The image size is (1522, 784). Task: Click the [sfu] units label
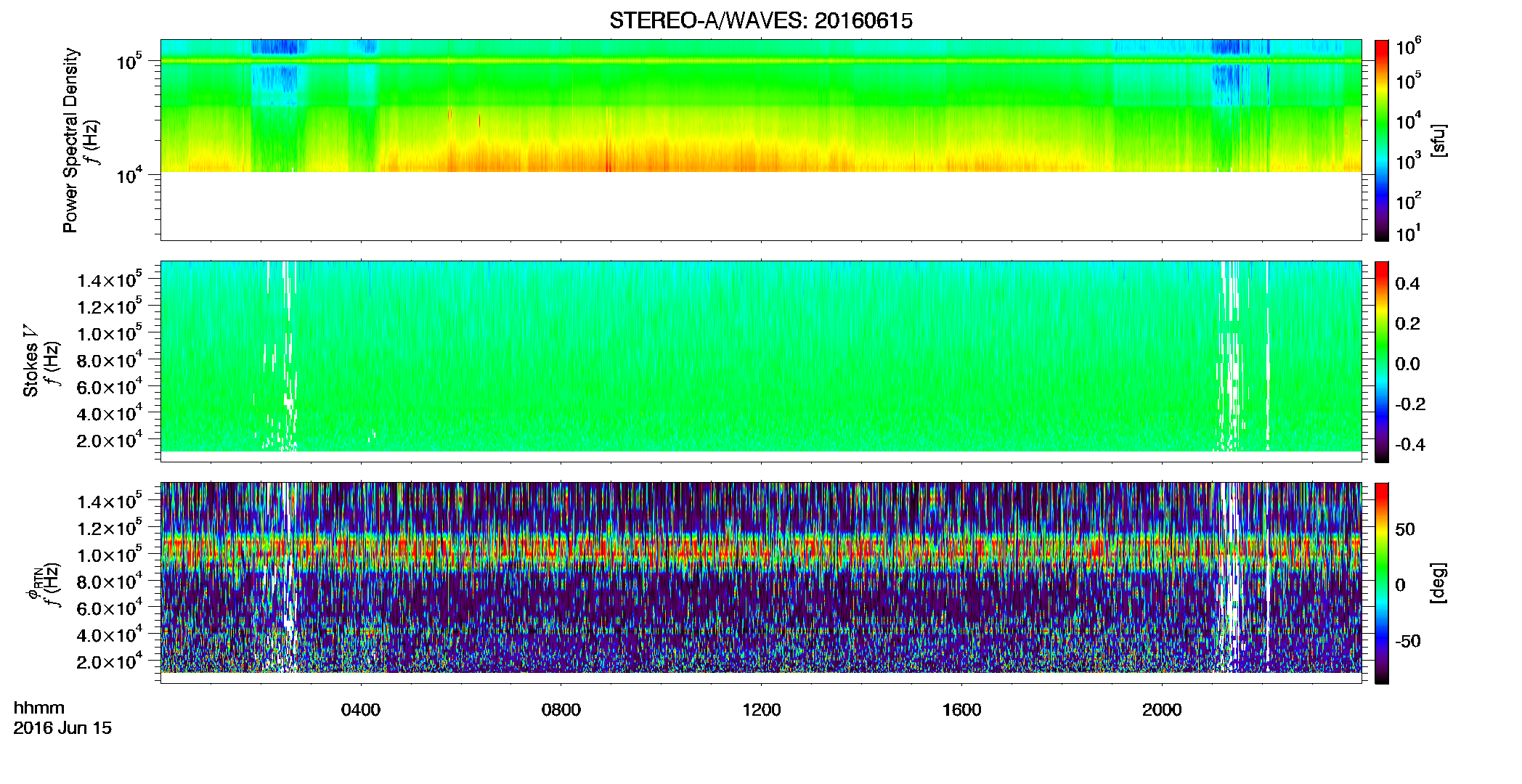[x=1438, y=141]
